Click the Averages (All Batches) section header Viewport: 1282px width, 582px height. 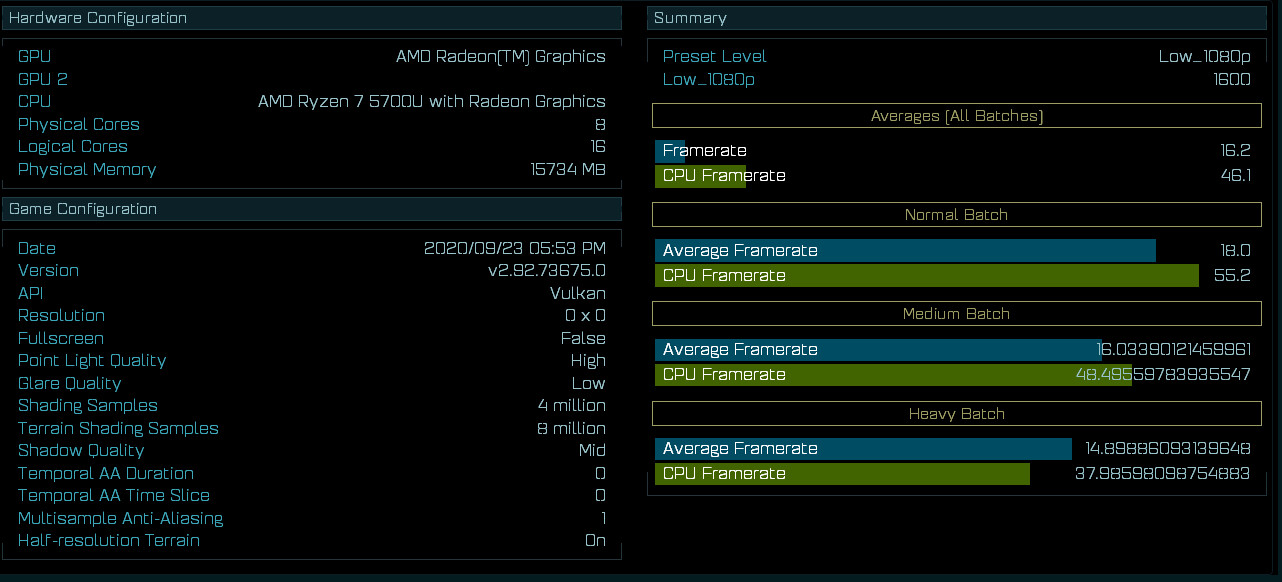957,116
